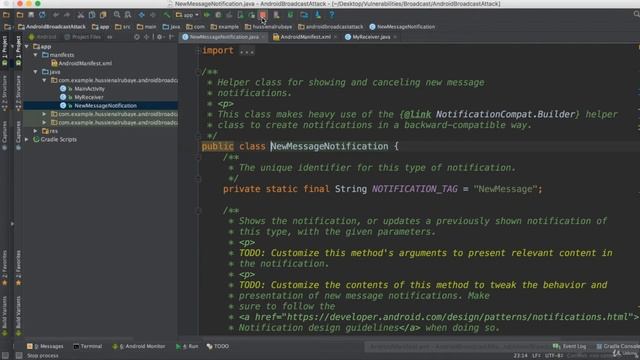Select MyReceiver in the project tree
Image resolution: width=640 pixels, height=360 pixels.
click(x=82, y=97)
